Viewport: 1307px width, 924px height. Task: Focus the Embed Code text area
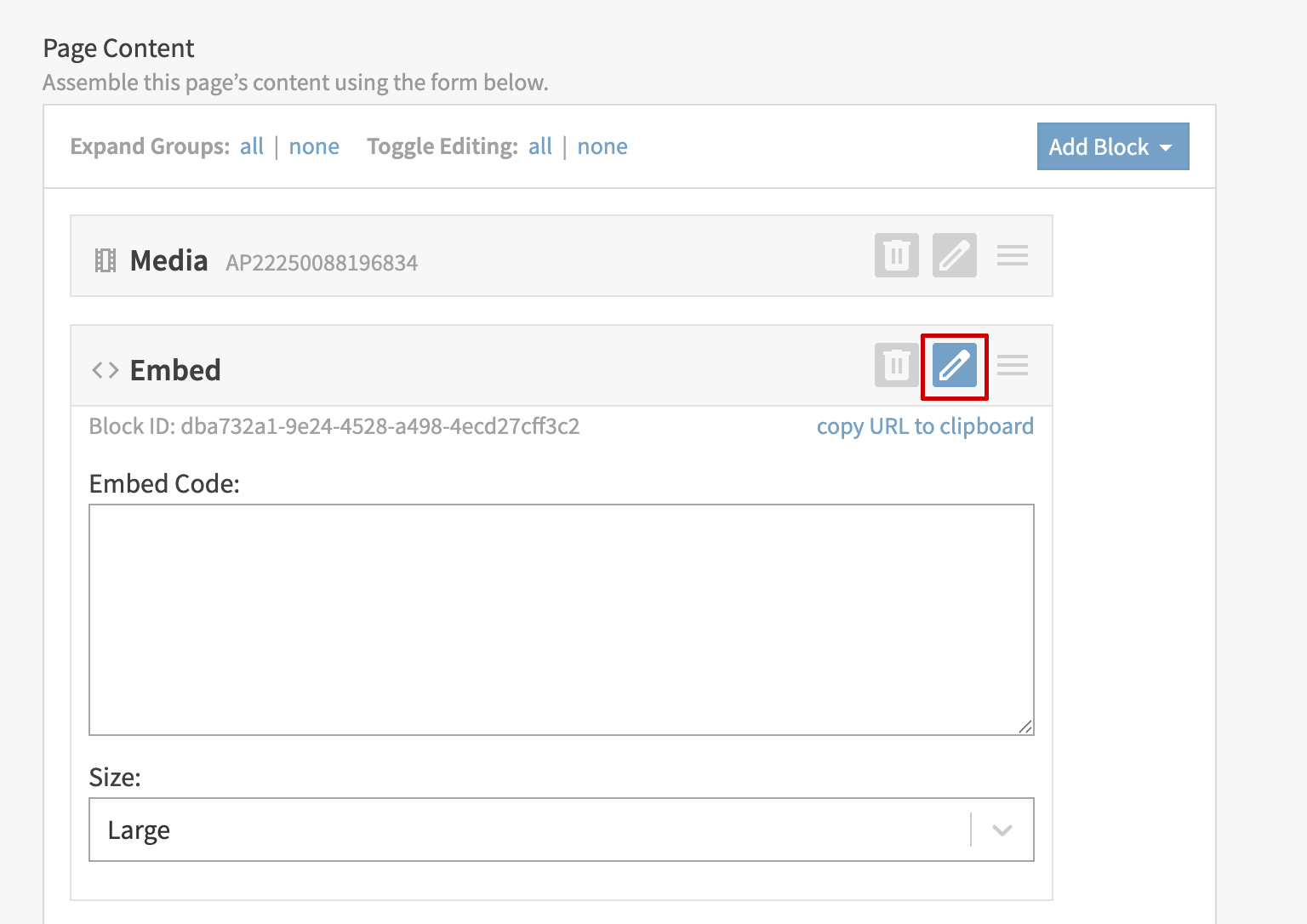tap(561, 619)
